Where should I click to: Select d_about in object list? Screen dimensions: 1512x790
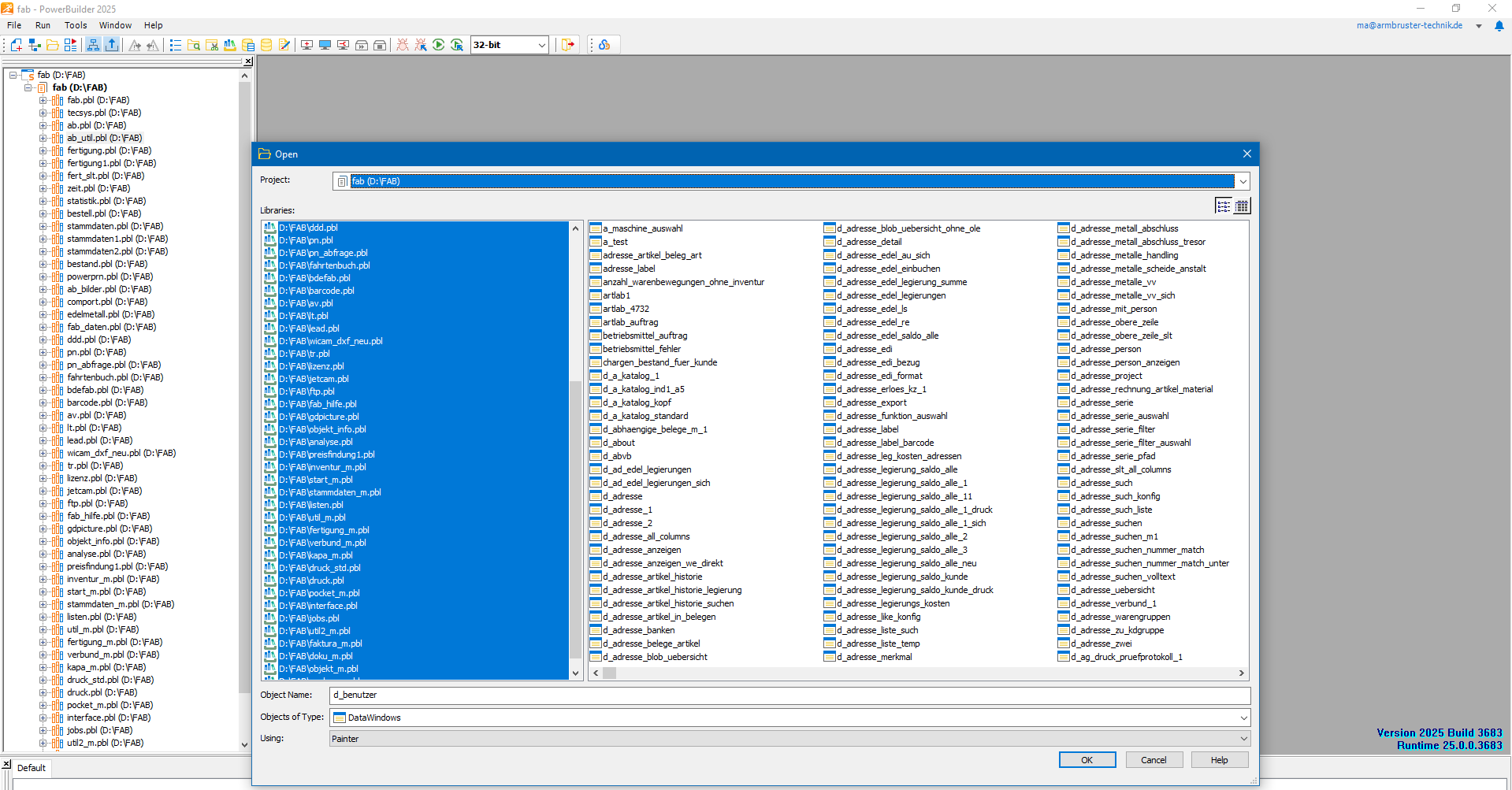tap(619, 443)
